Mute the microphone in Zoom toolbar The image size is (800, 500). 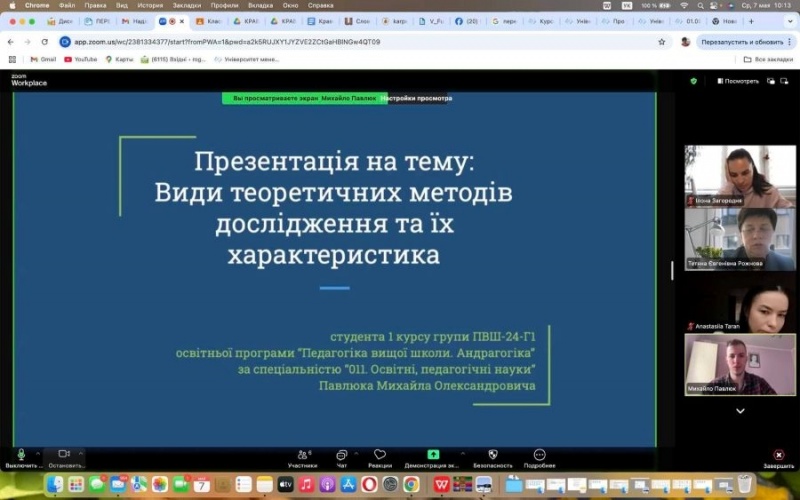point(21,455)
